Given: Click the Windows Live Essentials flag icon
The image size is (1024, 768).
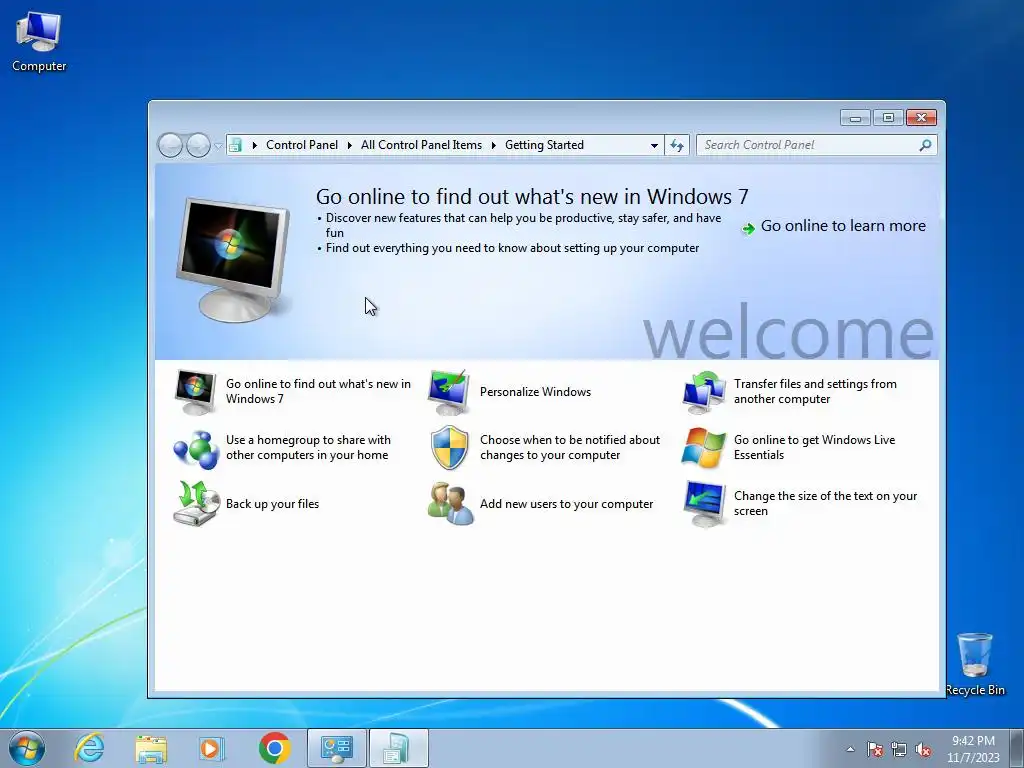Looking at the screenshot, I should pos(703,448).
